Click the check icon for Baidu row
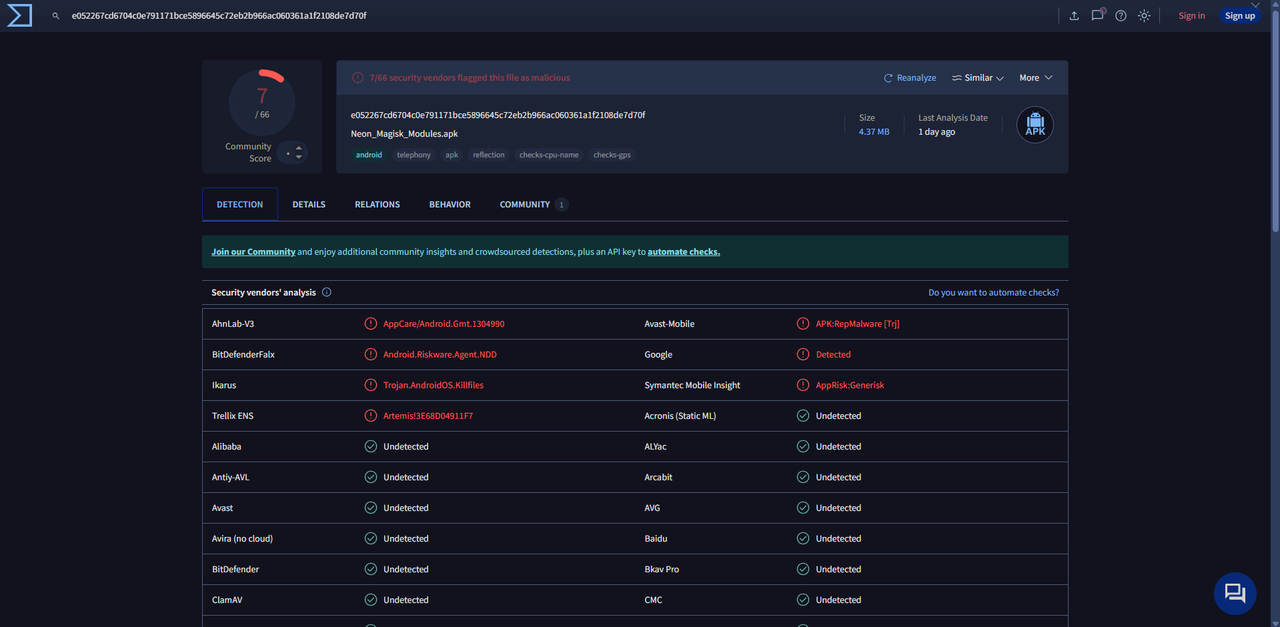The width and height of the screenshot is (1280, 627). [x=803, y=539]
